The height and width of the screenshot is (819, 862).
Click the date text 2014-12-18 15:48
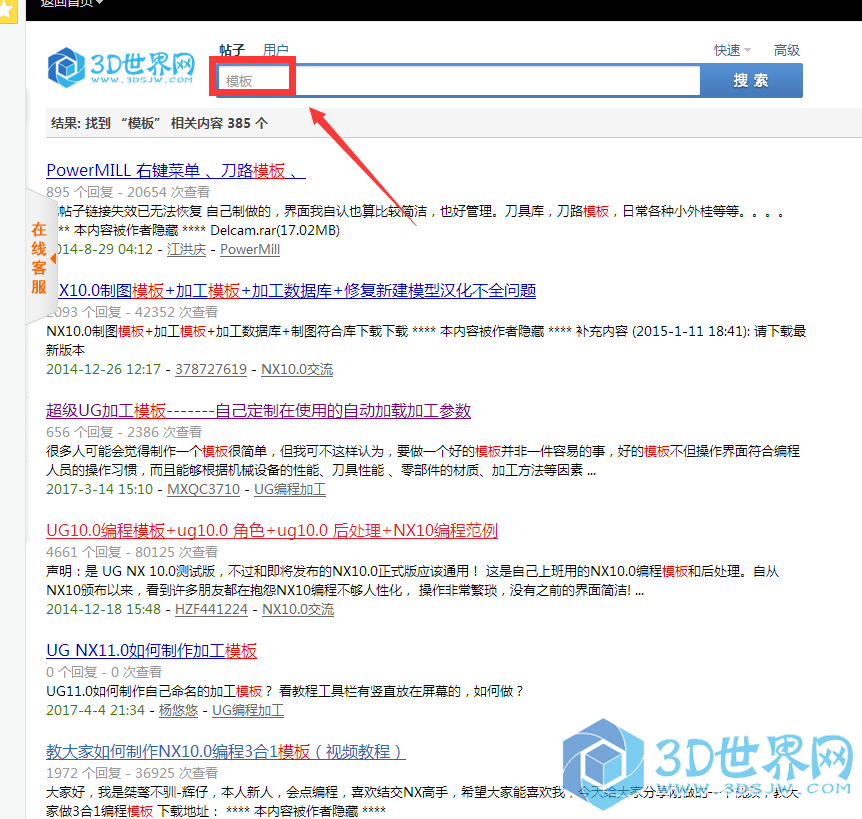(x=103, y=610)
